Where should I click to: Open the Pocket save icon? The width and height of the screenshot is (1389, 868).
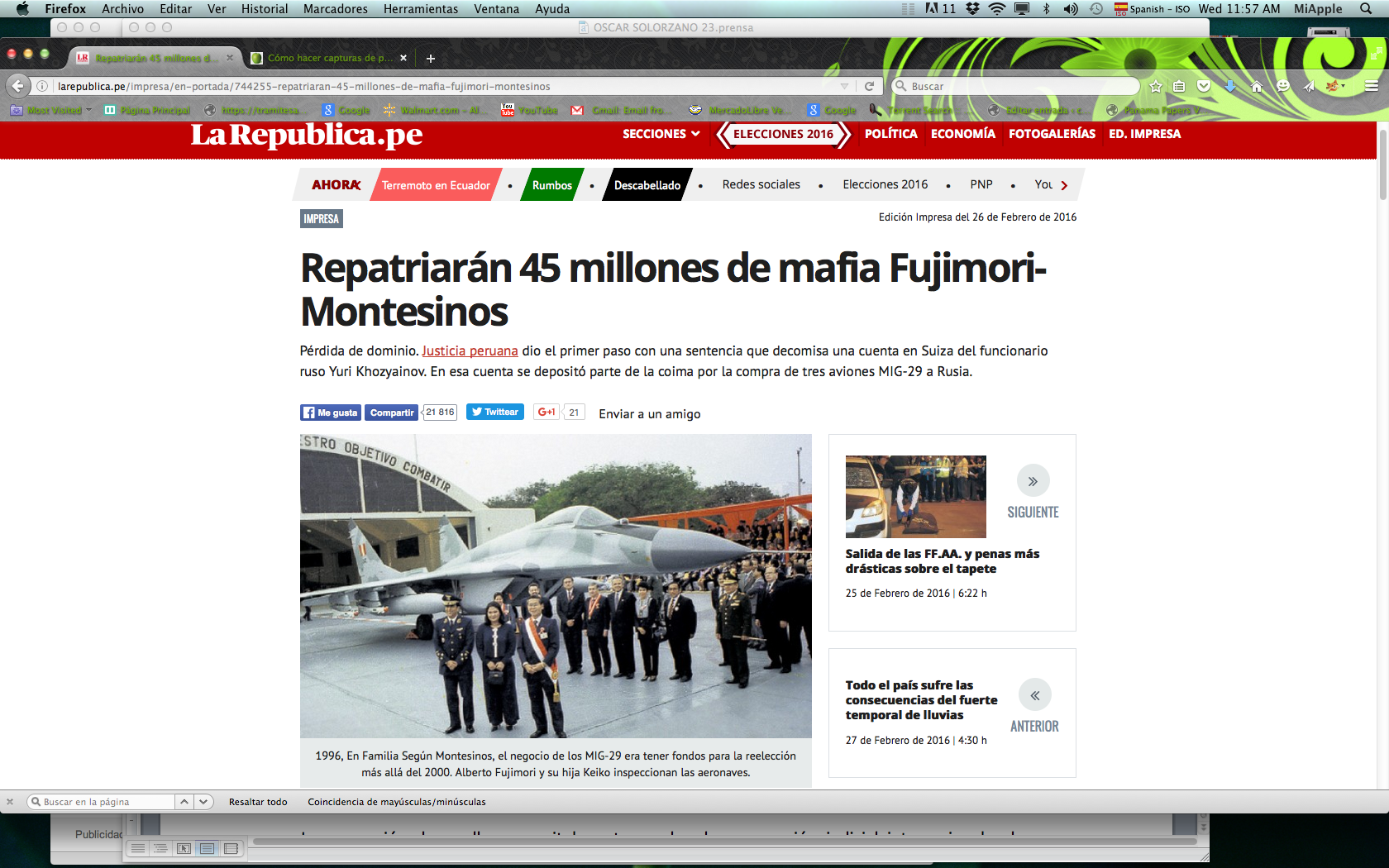[1204, 86]
